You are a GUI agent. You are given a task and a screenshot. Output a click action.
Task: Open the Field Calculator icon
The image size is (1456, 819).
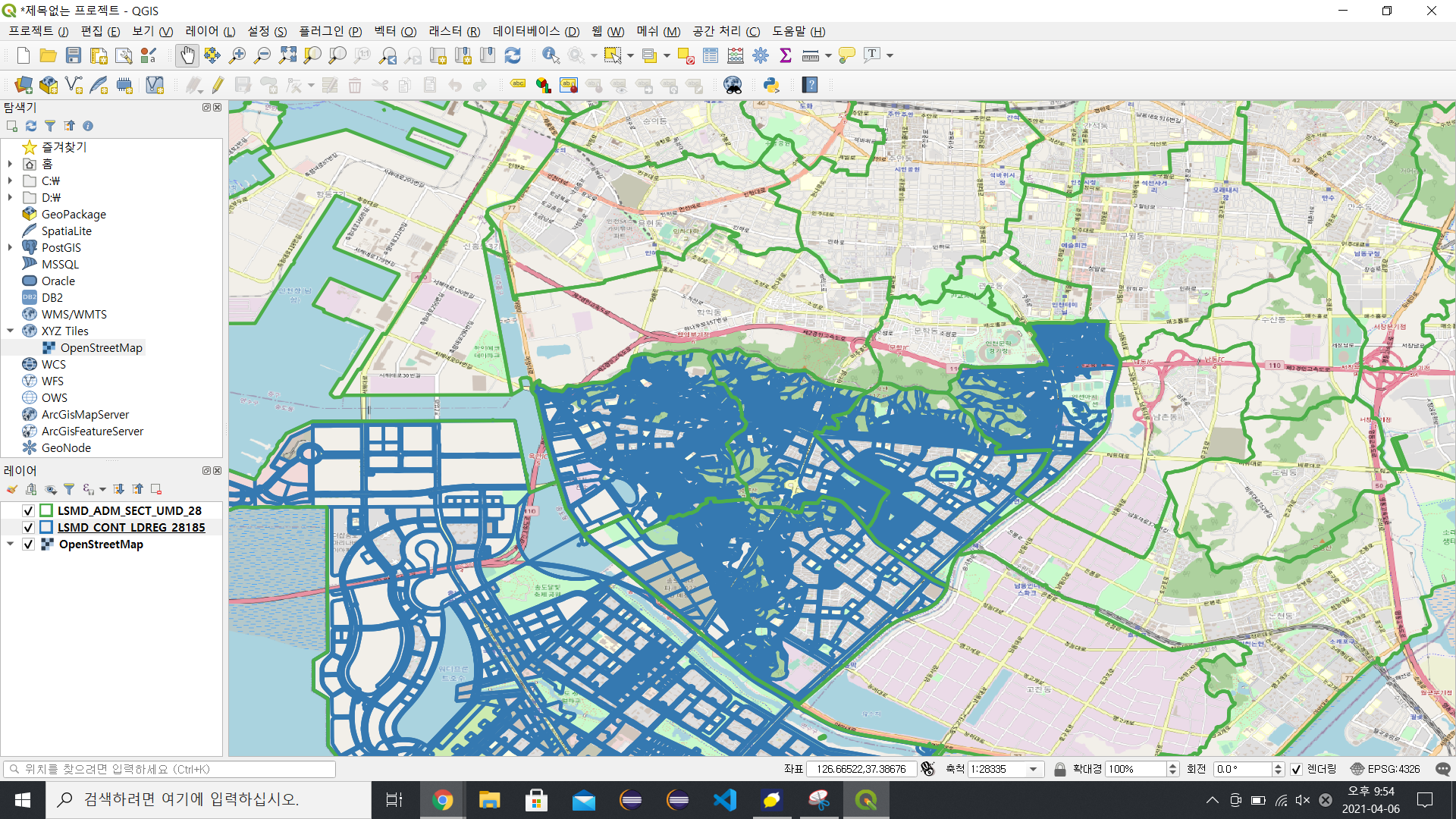tap(735, 55)
